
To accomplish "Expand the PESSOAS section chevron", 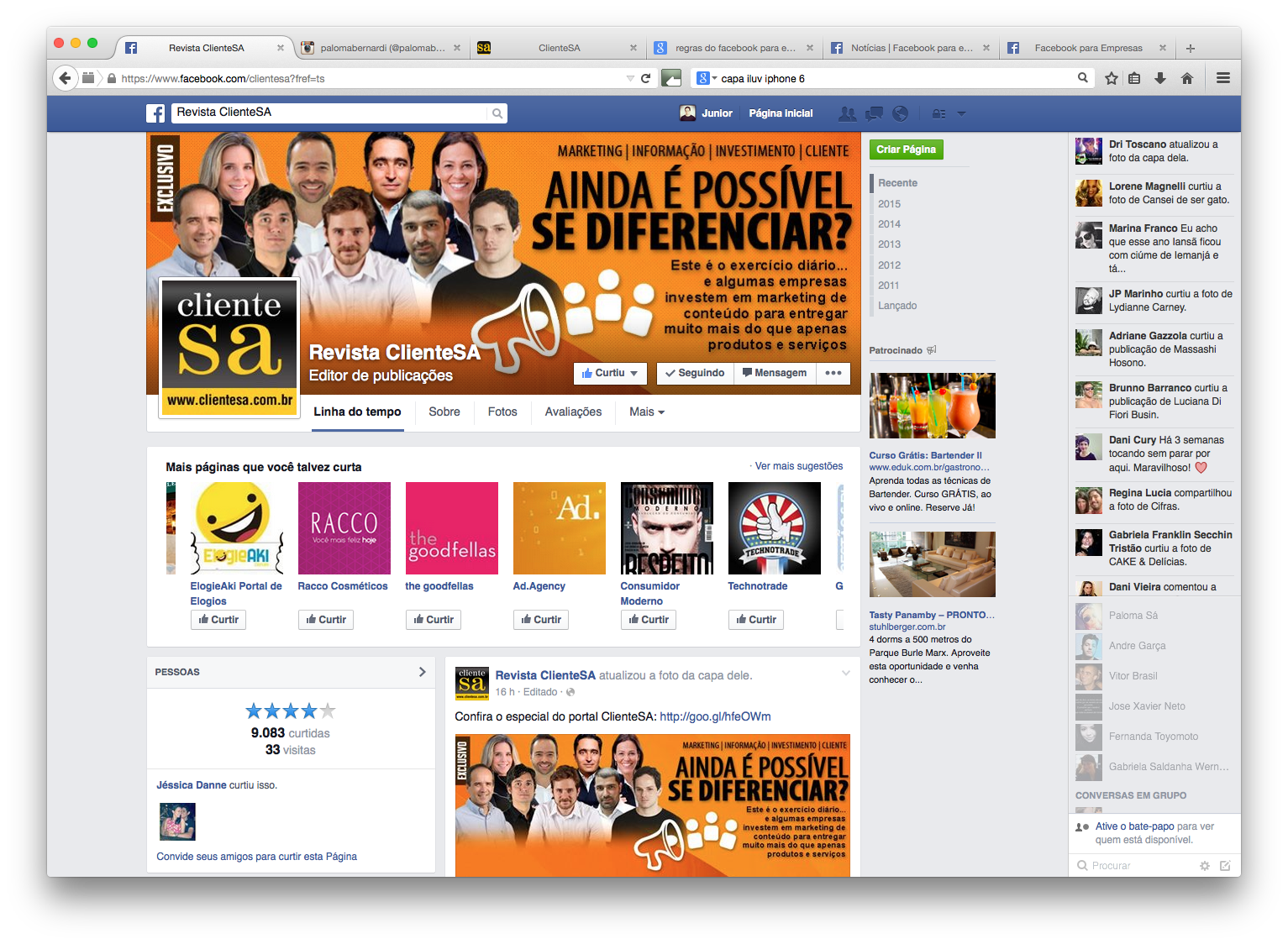I will point(422,672).
